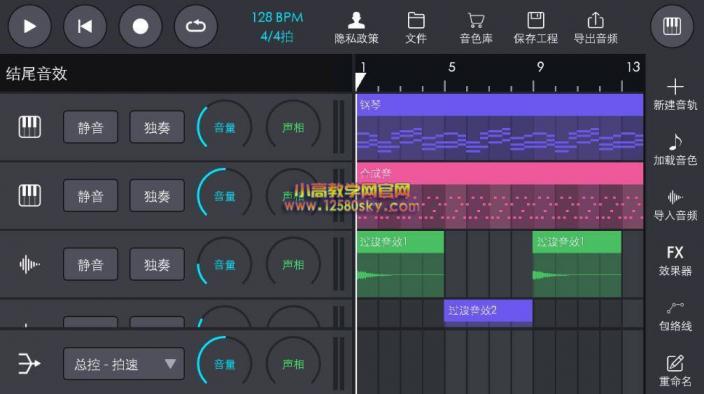Select the first green 过渡音效1 clip
Viewport: 704px width, 394px height.
(x=400, y=264)
